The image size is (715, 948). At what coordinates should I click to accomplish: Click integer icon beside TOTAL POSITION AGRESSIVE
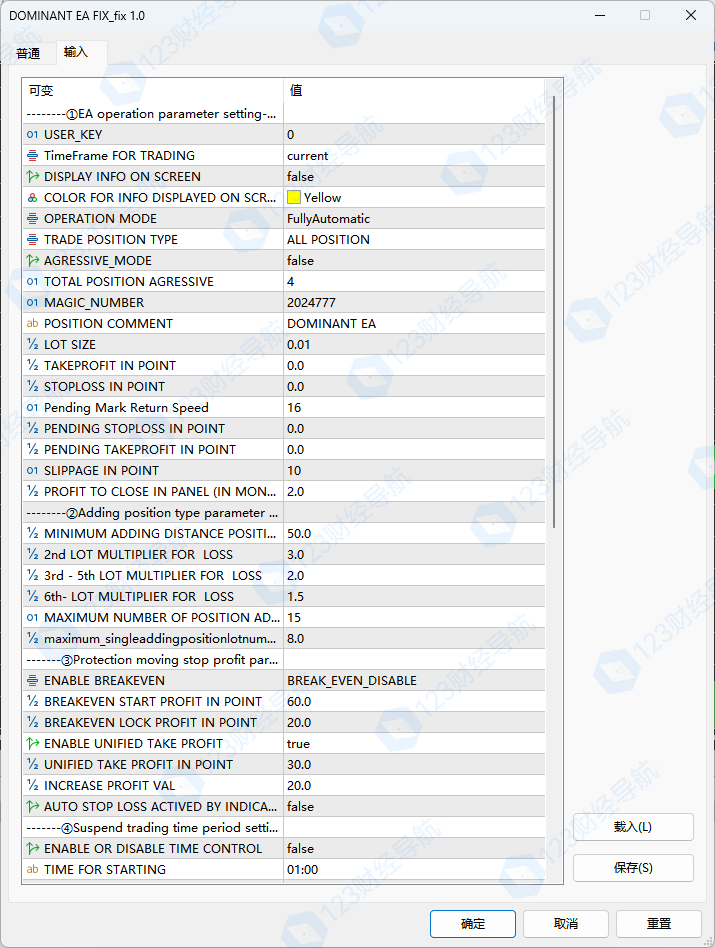33,282
